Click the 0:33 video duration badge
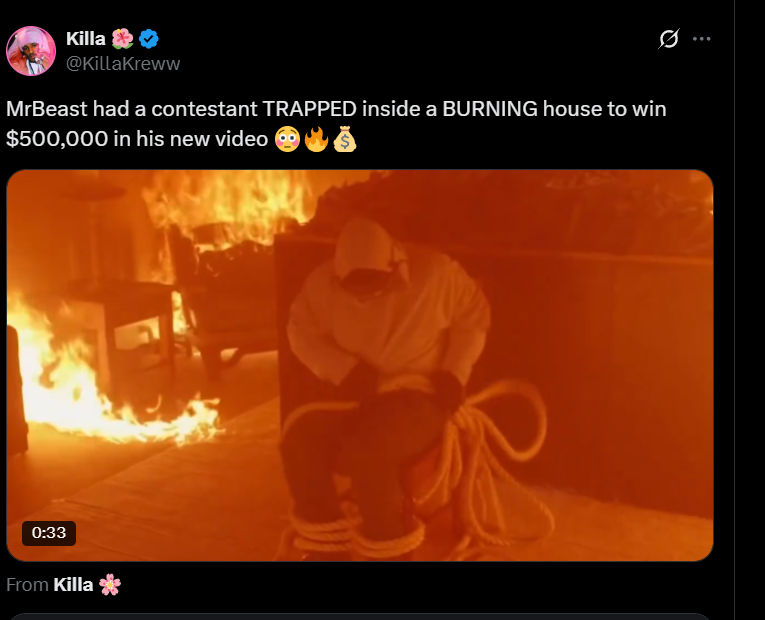This screenshot has width=765, height=620. (49, 533)
